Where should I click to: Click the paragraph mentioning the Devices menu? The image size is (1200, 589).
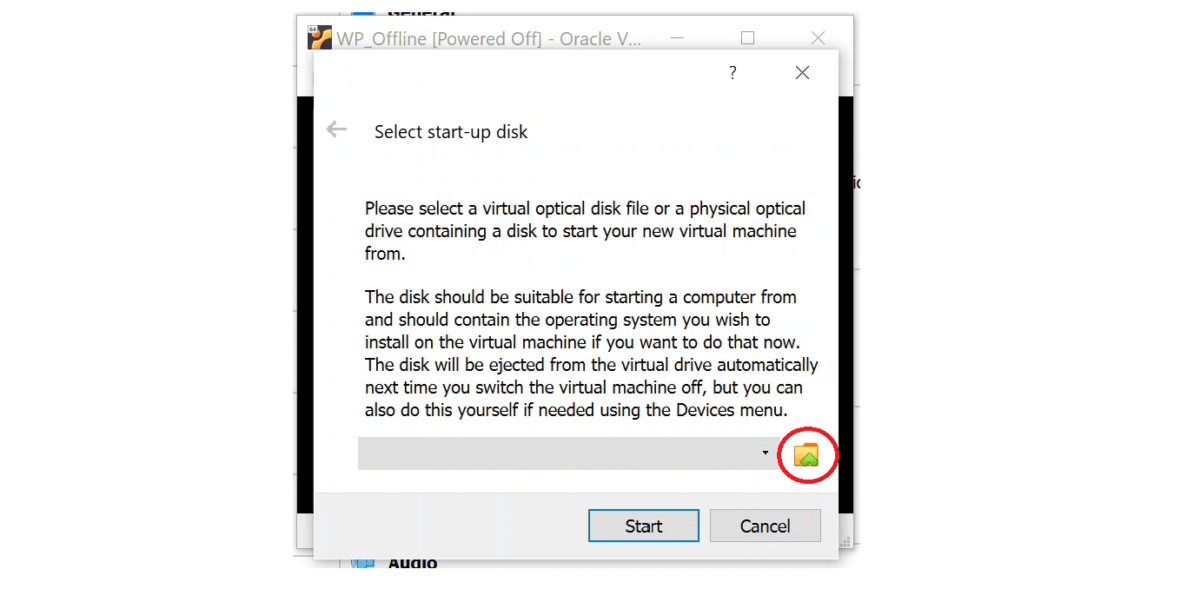[591, 353]
